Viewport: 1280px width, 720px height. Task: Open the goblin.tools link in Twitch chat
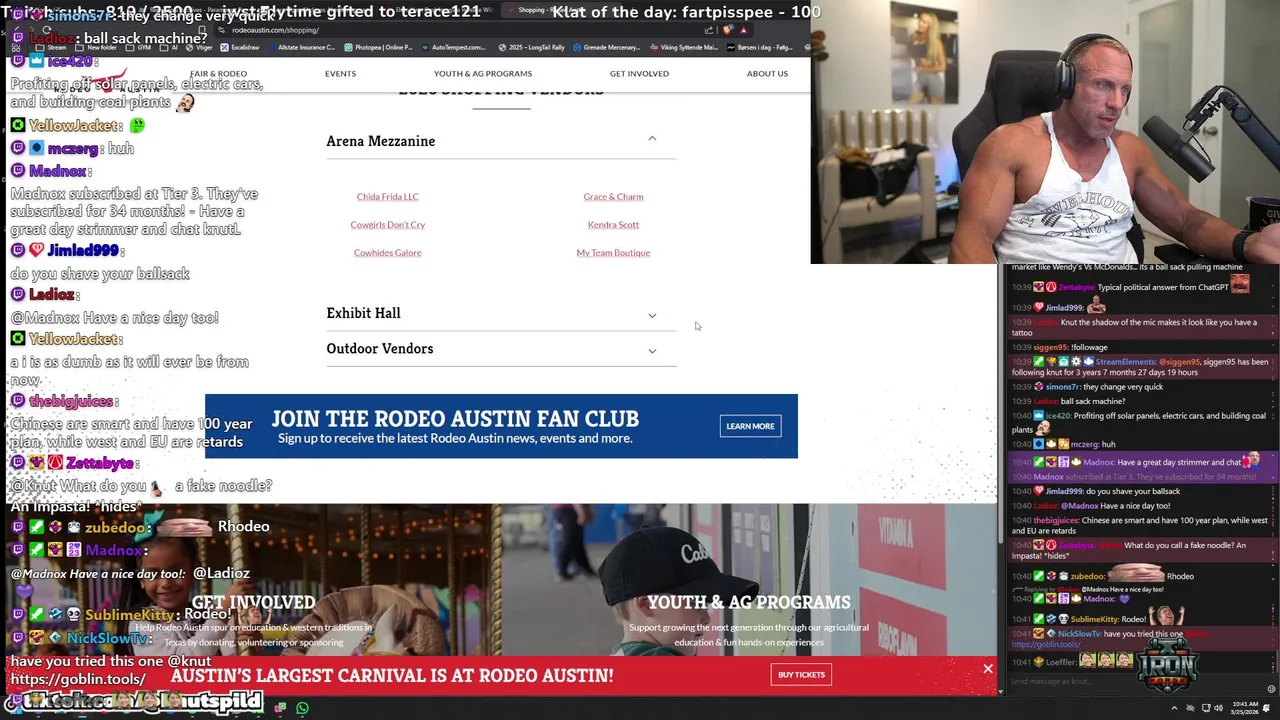pos(1045,645)
